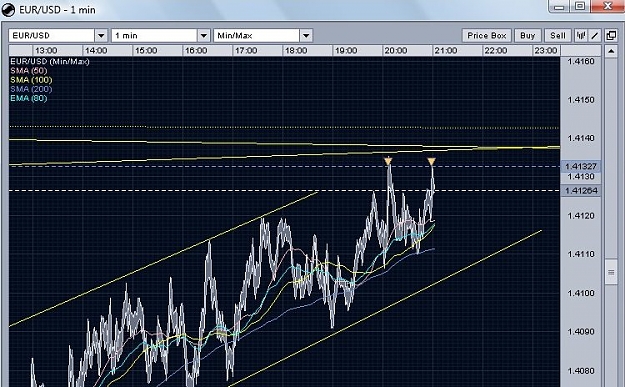
Task: Click the 1.4080 price axis label
Action: click(x=581, y=371)
